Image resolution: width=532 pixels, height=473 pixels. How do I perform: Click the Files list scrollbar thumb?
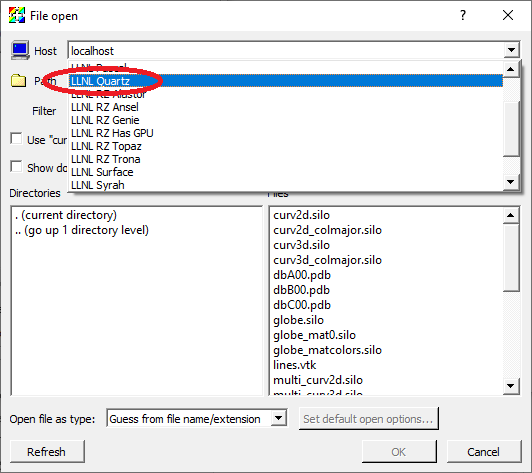coord(511,257)
